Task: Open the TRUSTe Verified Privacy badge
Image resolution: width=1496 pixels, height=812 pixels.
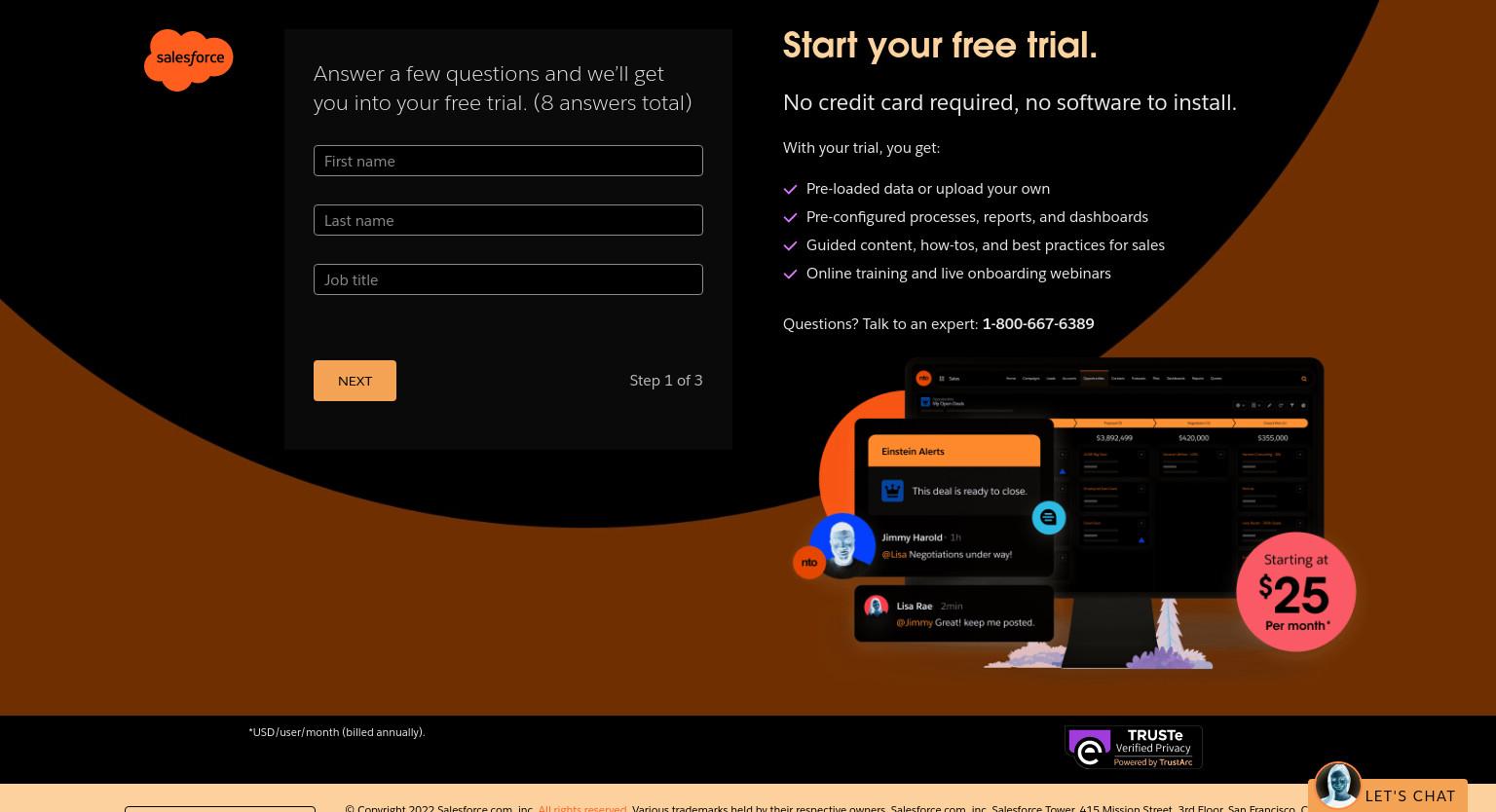Action: [1134, 748]
